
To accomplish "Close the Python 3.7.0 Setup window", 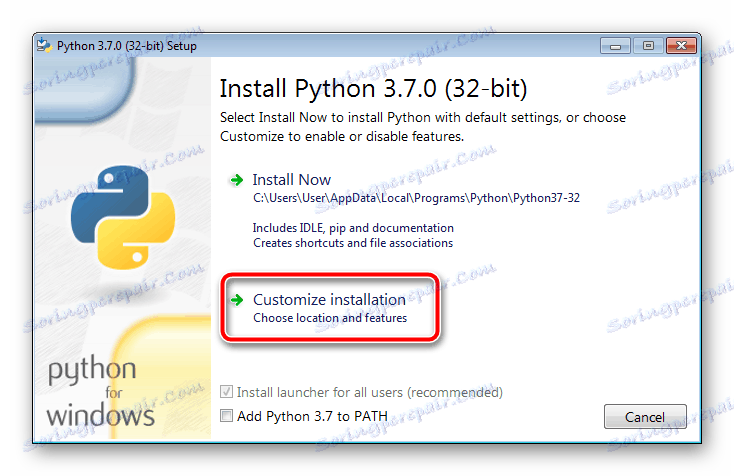I will tap(682, 46).
